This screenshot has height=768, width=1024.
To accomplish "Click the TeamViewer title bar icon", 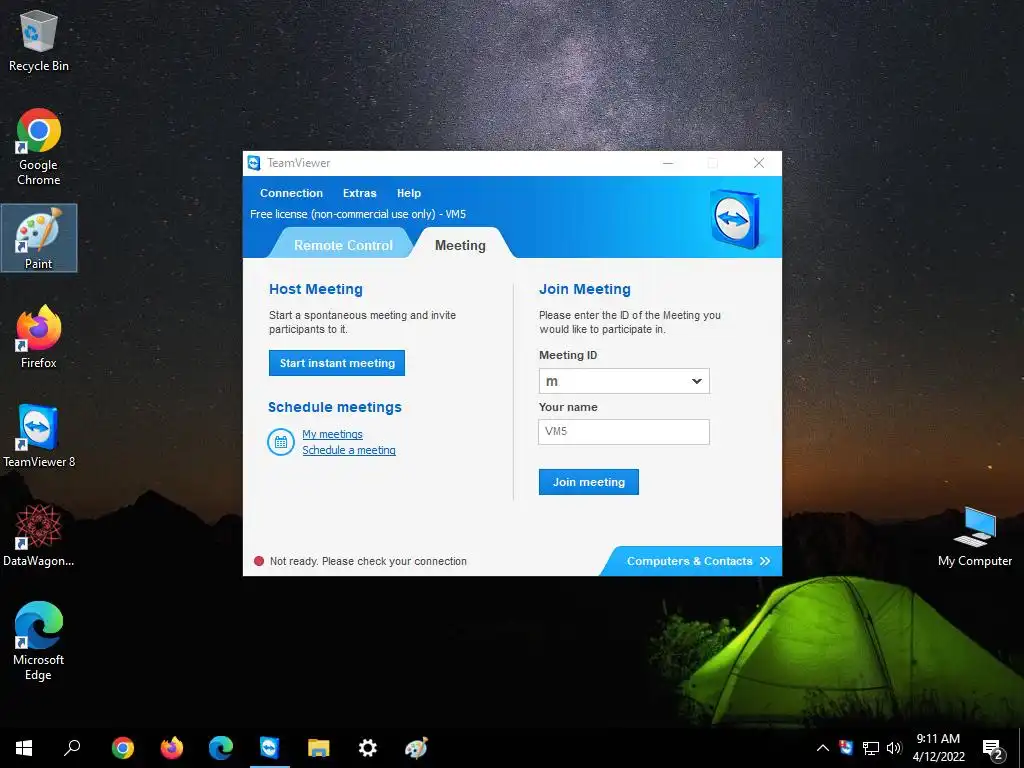I will (254, 163).
